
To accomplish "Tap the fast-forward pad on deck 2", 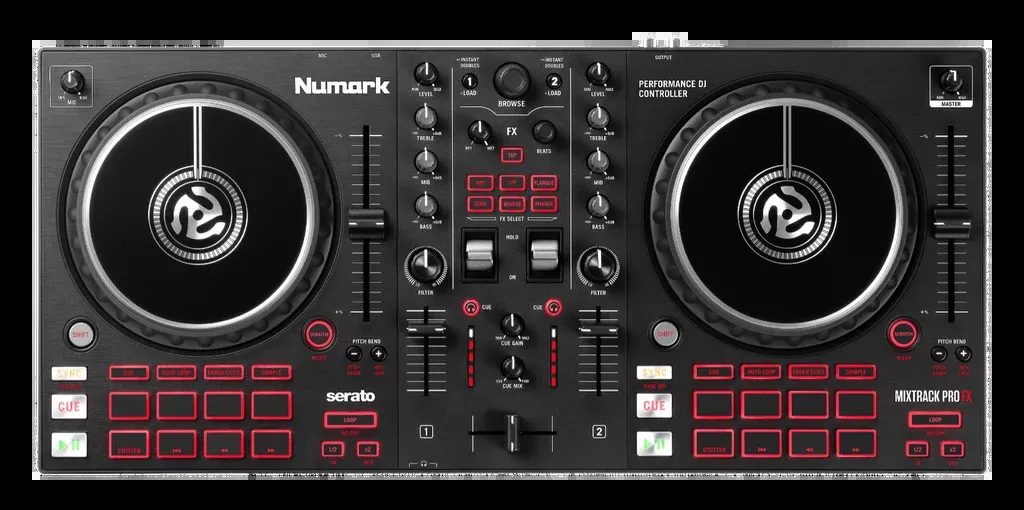I will (856, 443).
